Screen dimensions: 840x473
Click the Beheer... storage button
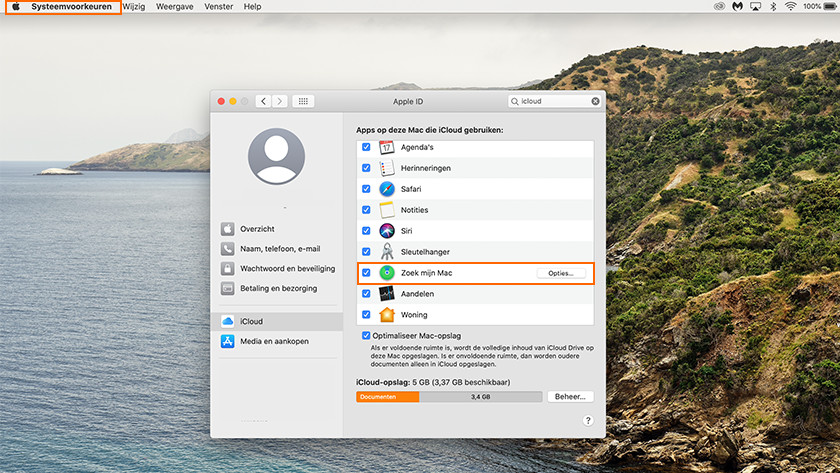[570, 397]
